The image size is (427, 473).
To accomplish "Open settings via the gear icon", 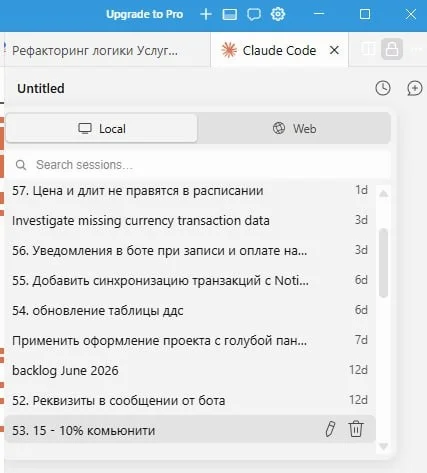I will pyautogui.click(x=278, y=14).
